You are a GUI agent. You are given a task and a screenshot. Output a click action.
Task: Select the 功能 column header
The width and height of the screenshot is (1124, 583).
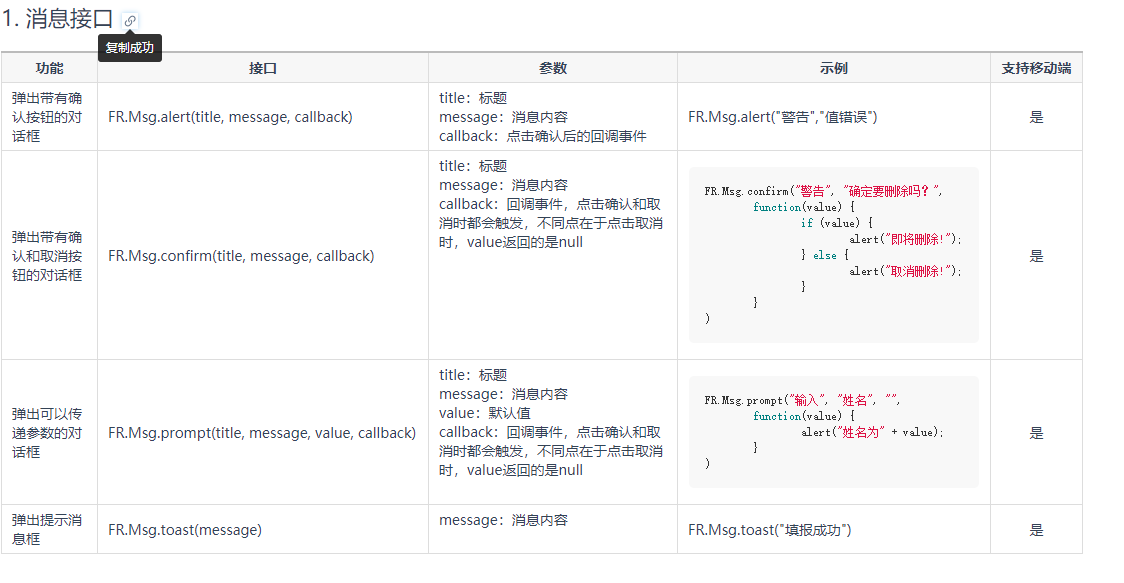click(x=49, y=68)
